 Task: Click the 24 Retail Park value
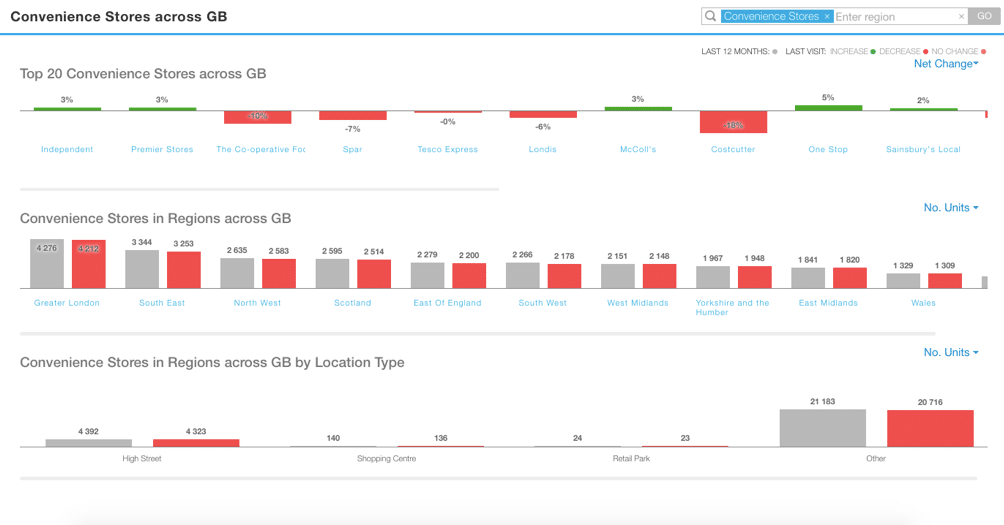click(578, 438)
